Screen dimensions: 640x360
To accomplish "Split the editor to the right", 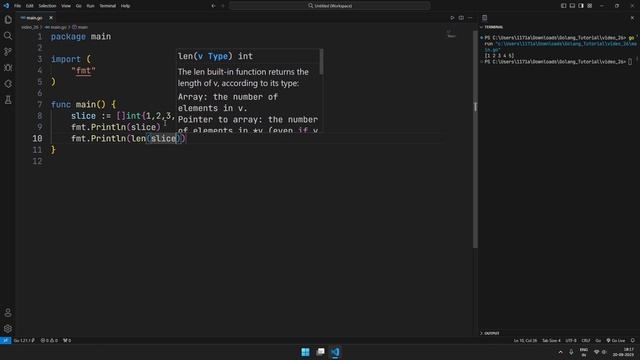I will (x=461, y=18).
